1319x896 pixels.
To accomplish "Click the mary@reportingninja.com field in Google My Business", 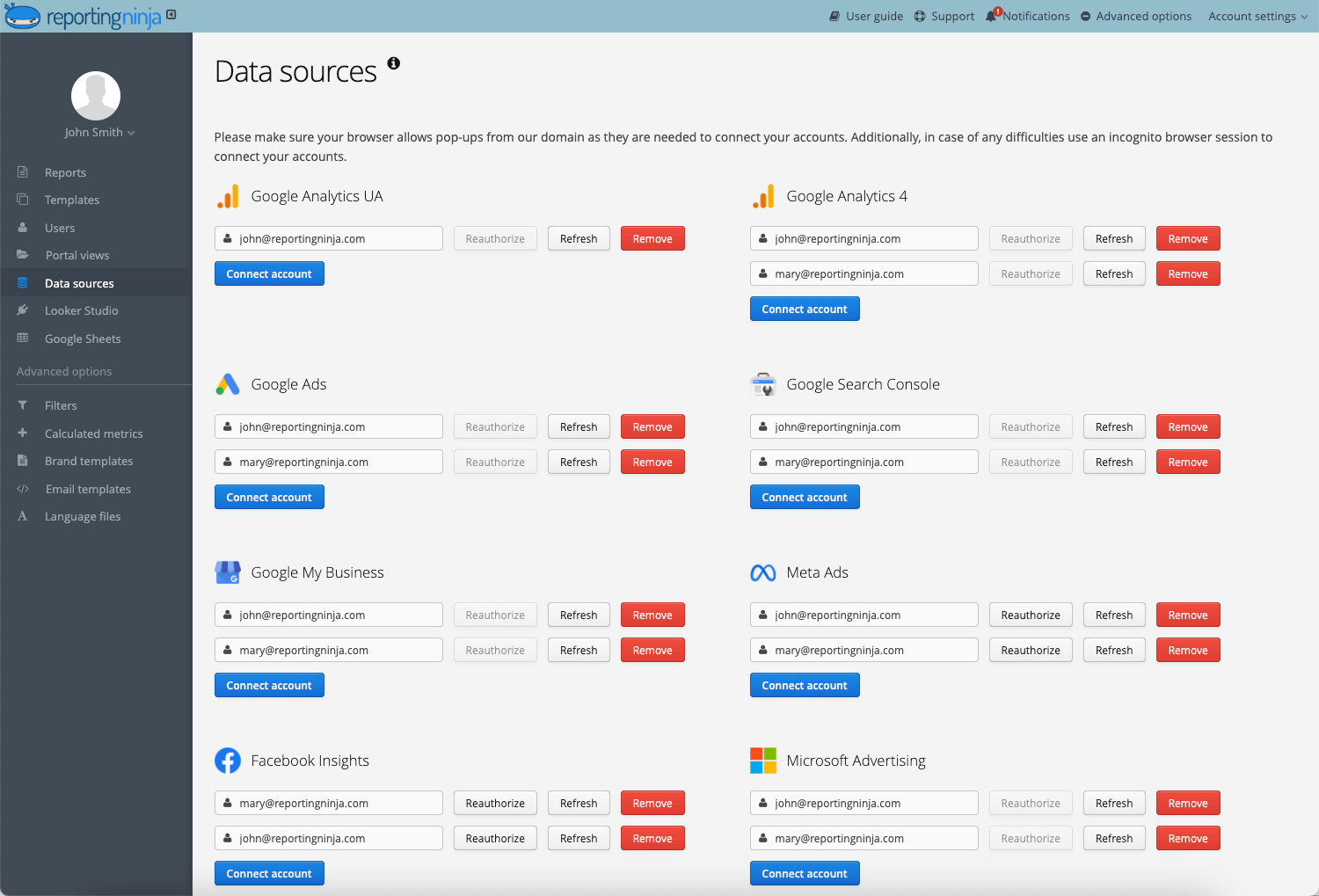I will 329,650.
